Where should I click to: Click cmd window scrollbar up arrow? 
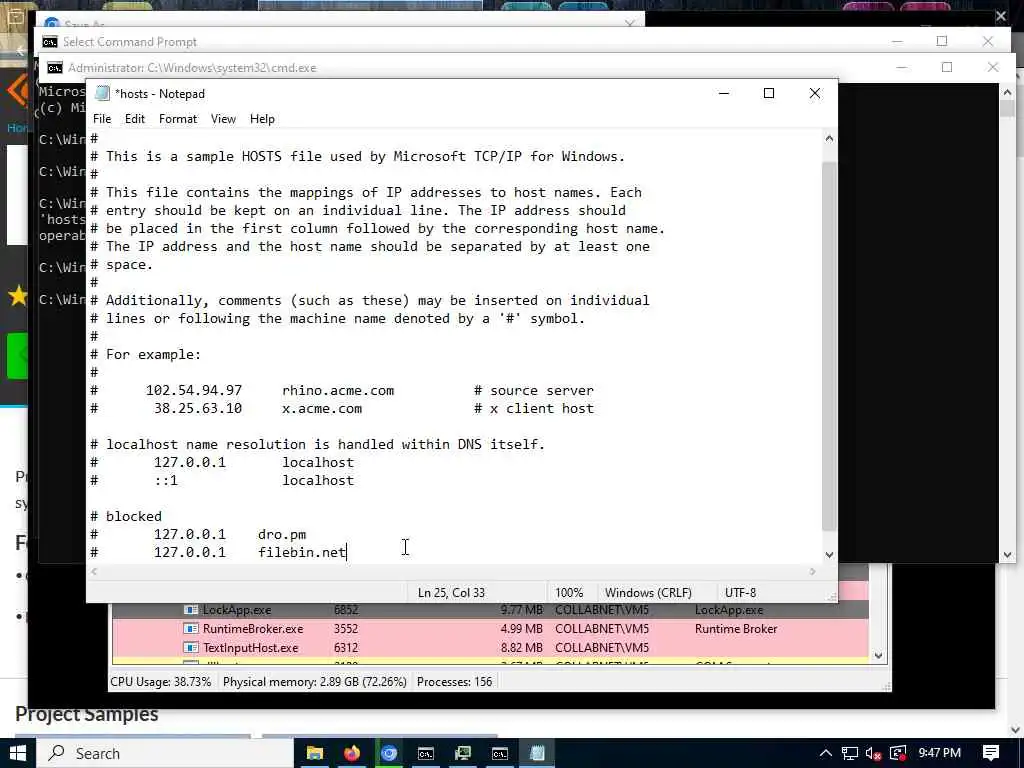(x=1007, y=93)
